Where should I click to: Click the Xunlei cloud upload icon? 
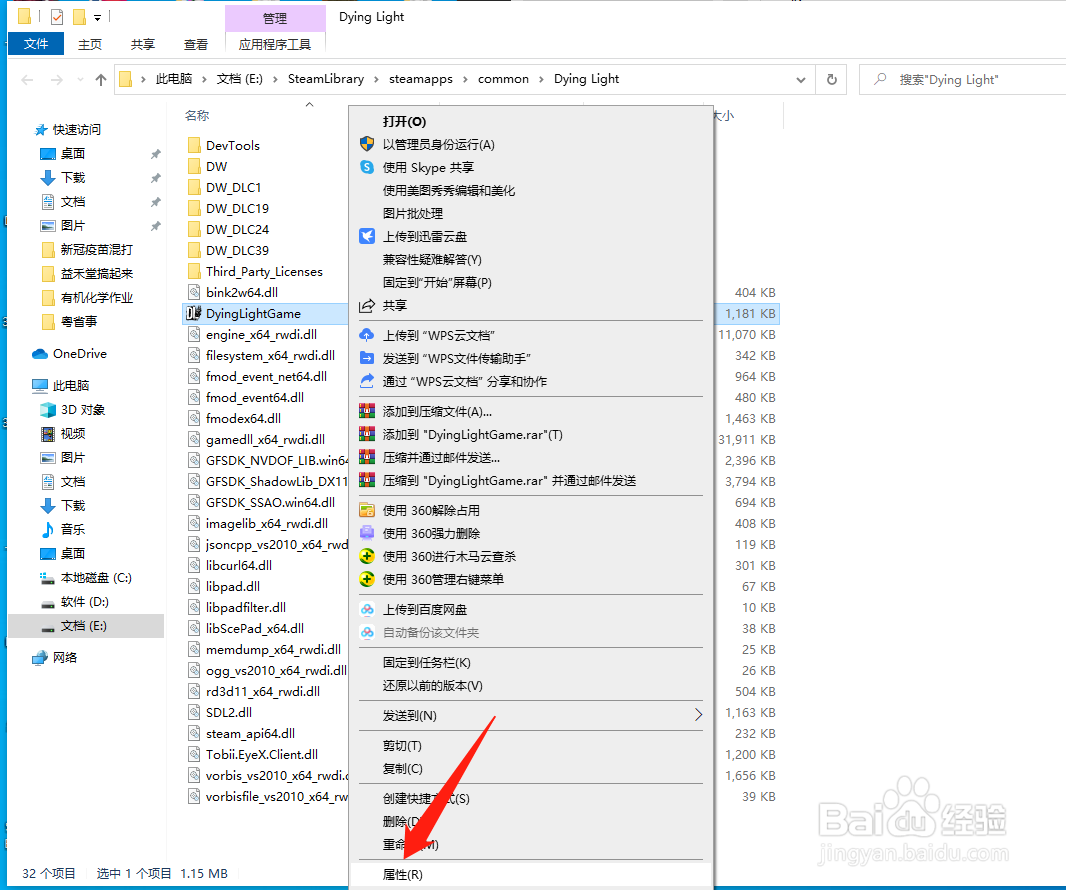[x=367, y=236]
